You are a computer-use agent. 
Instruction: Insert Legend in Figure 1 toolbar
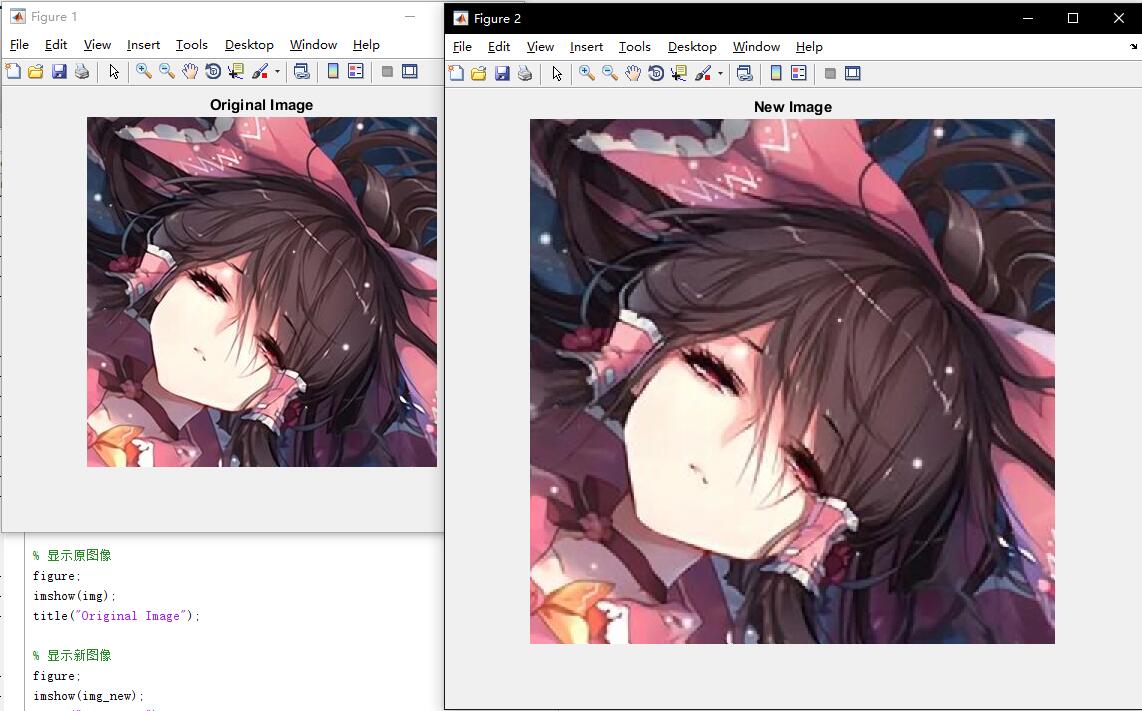[x=355, y=71]
